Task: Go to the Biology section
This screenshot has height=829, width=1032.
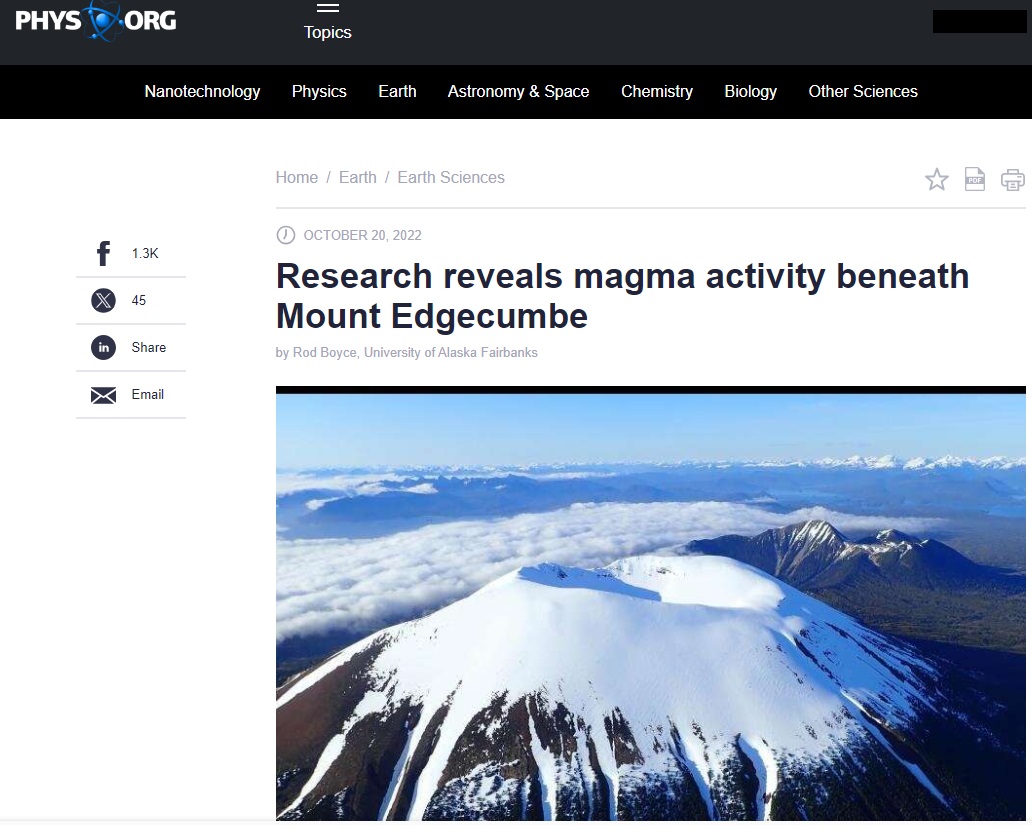Action: click(x=750, y=91)
